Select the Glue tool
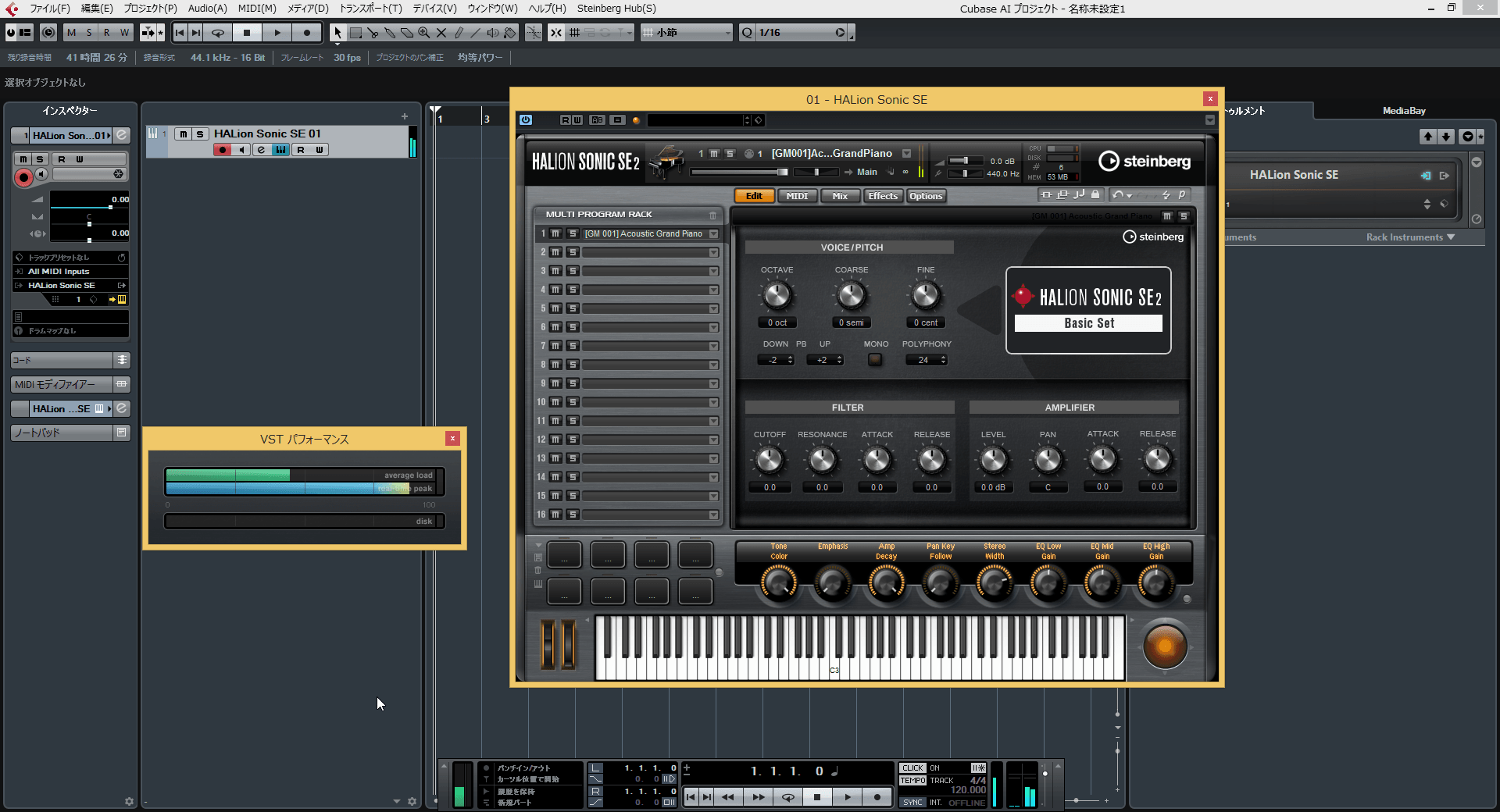 pos(390,33)
